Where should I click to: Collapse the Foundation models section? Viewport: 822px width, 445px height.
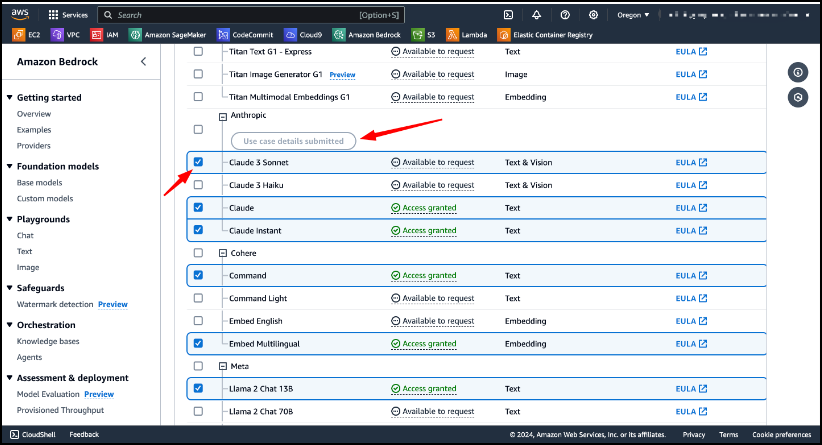coord(9,166)
